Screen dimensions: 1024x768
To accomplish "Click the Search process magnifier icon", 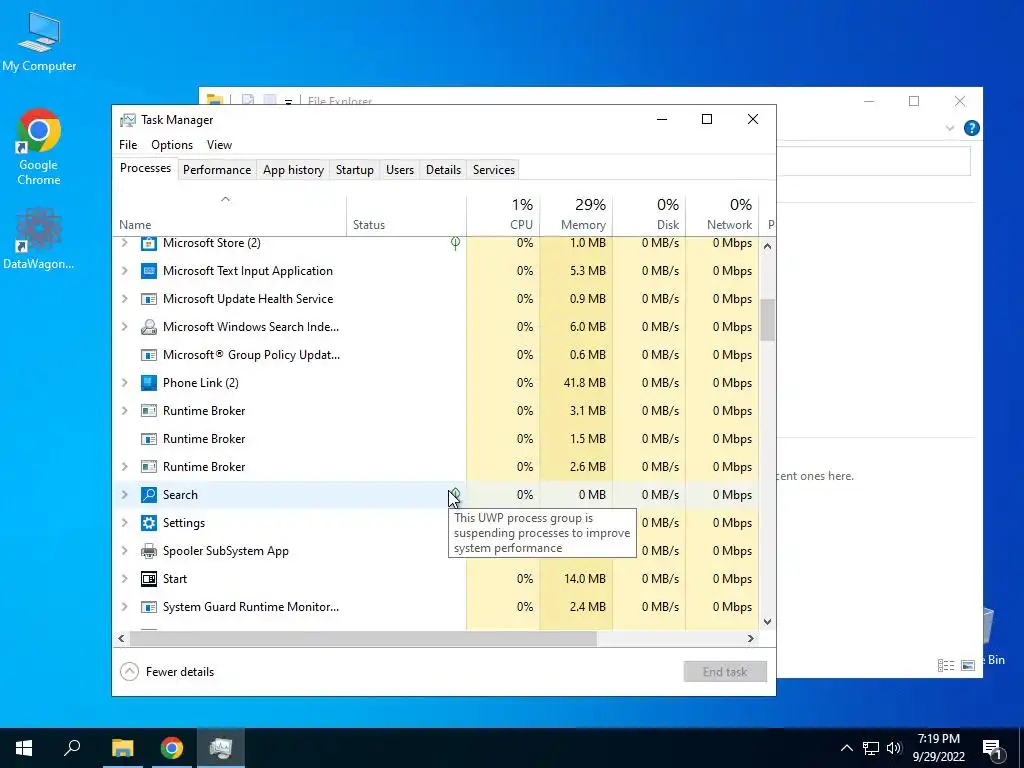I will 149,495.
